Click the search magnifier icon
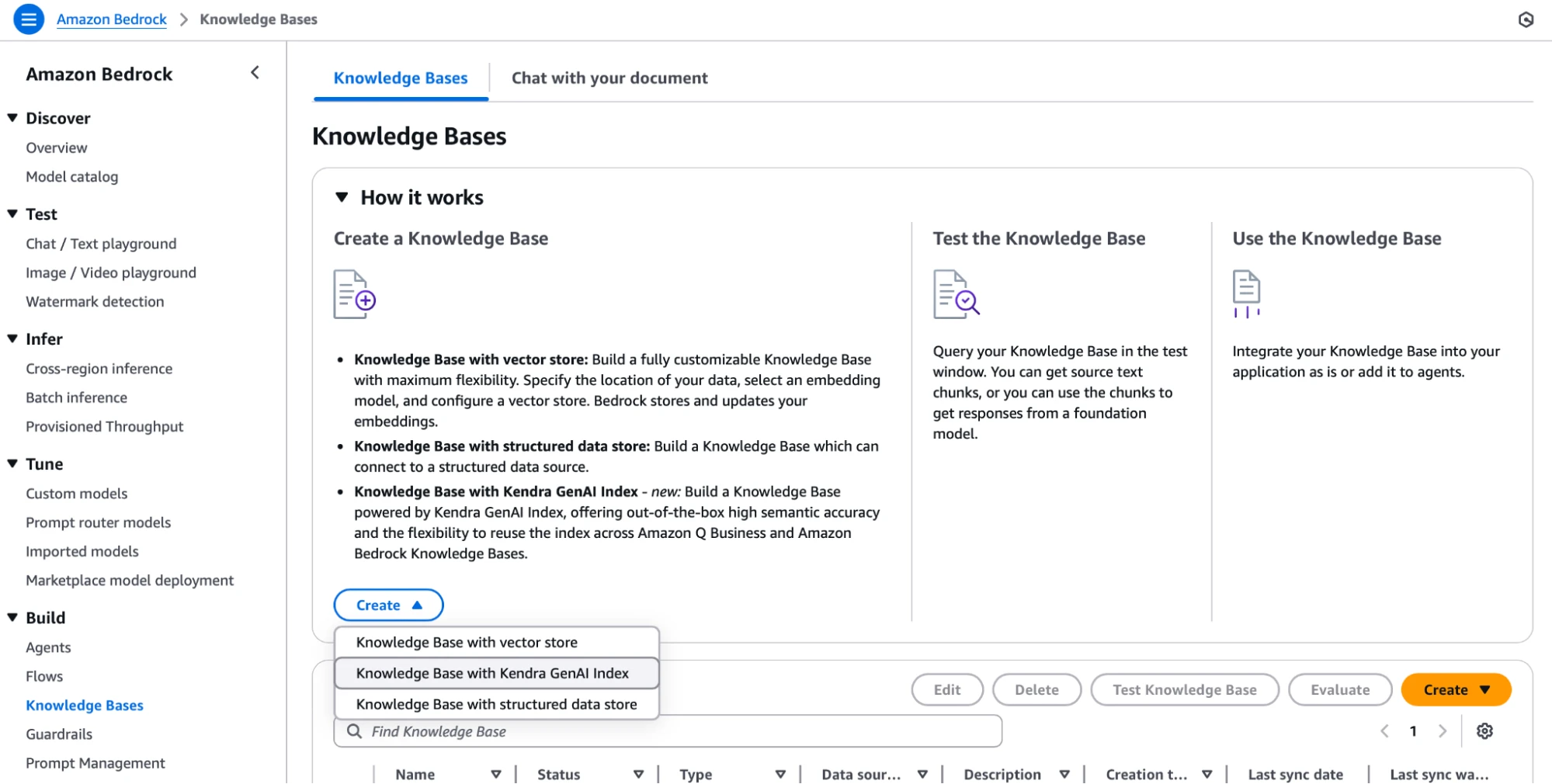 coord(354,731)
